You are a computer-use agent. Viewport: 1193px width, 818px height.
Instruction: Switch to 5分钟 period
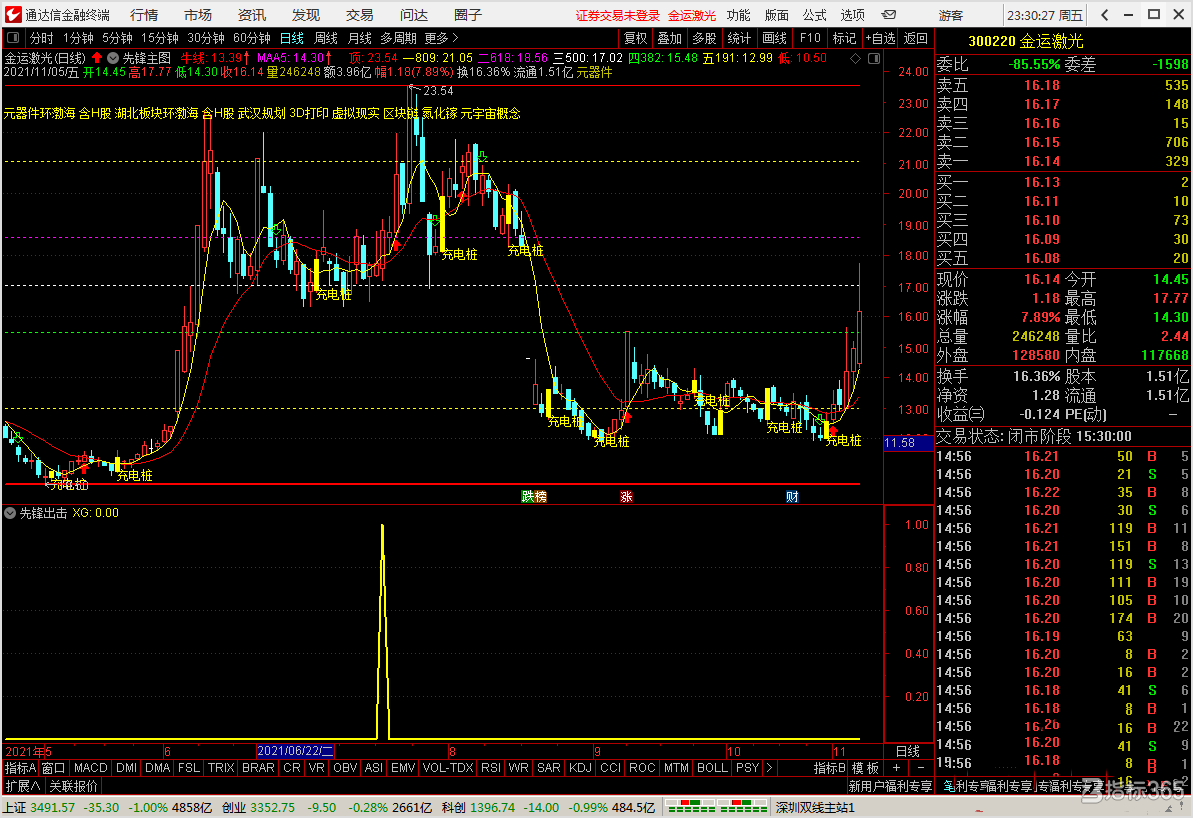point(117,38)
